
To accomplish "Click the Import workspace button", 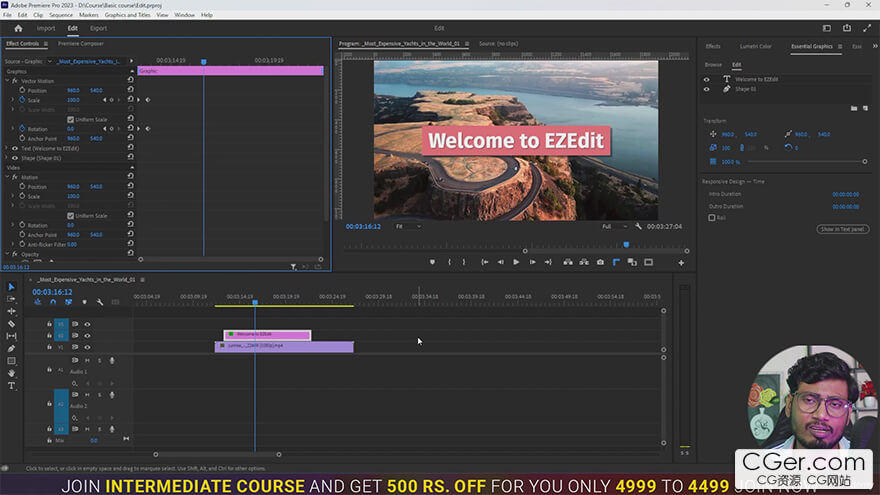I will (46, 28).
